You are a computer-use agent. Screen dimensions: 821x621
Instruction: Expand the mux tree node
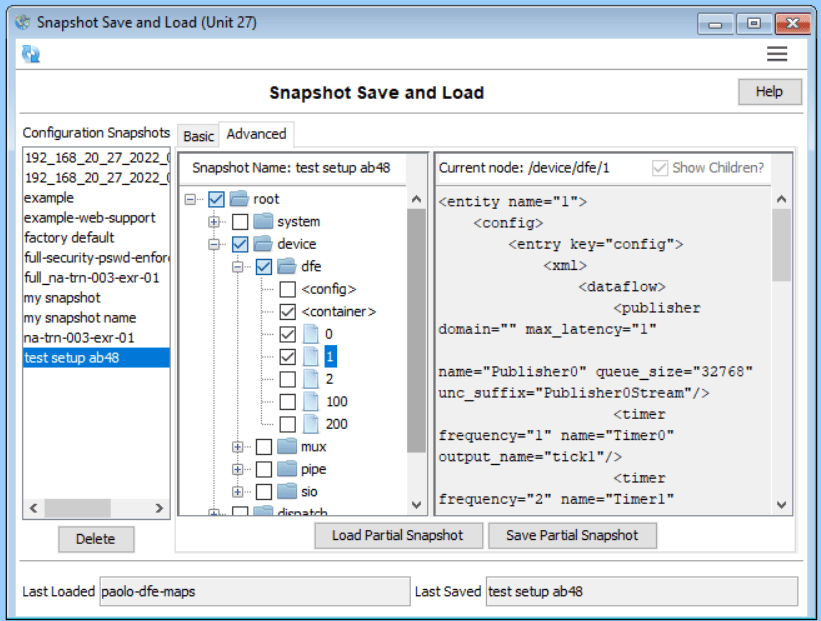pos(238,447)
